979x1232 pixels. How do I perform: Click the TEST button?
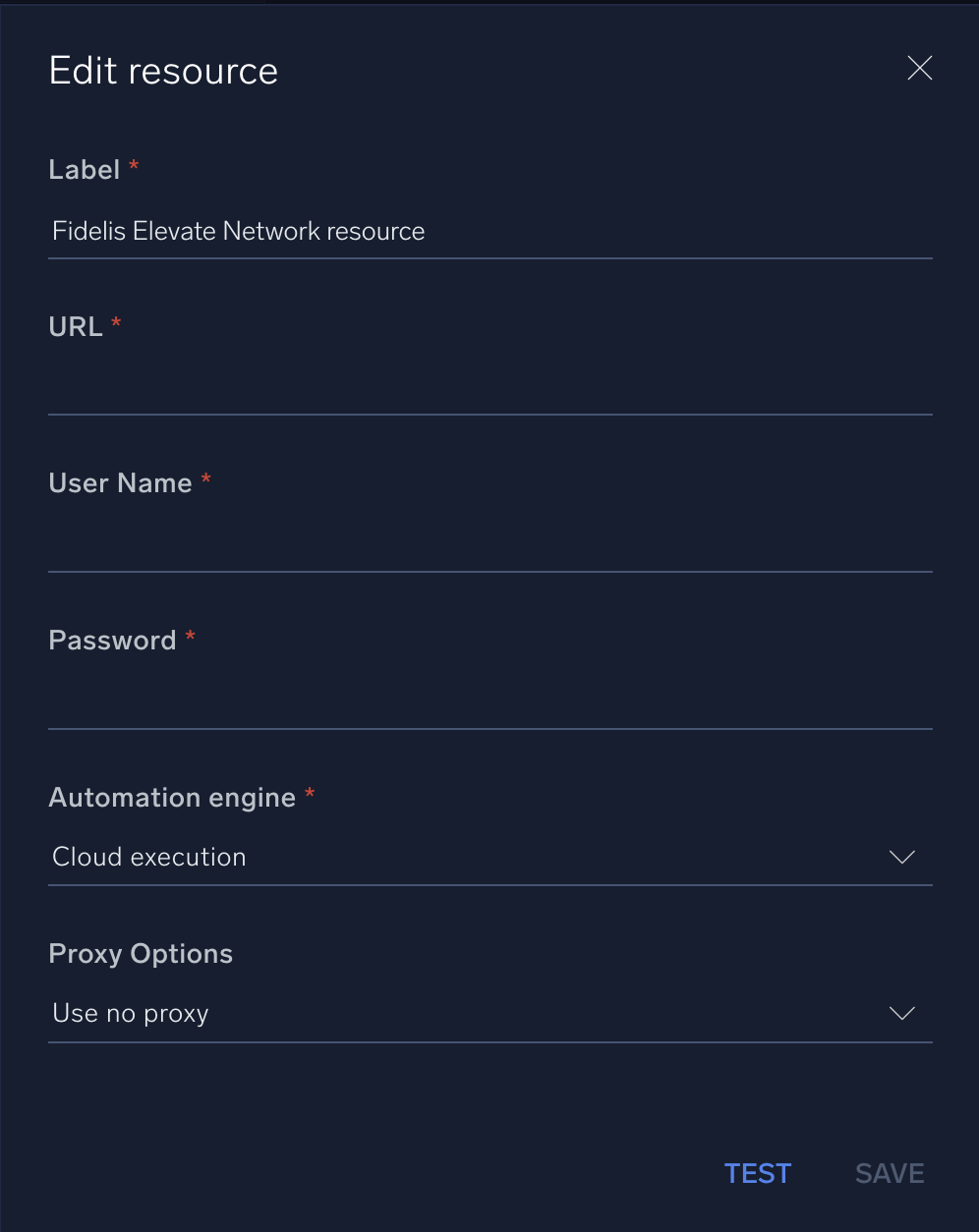point(757,1172)
